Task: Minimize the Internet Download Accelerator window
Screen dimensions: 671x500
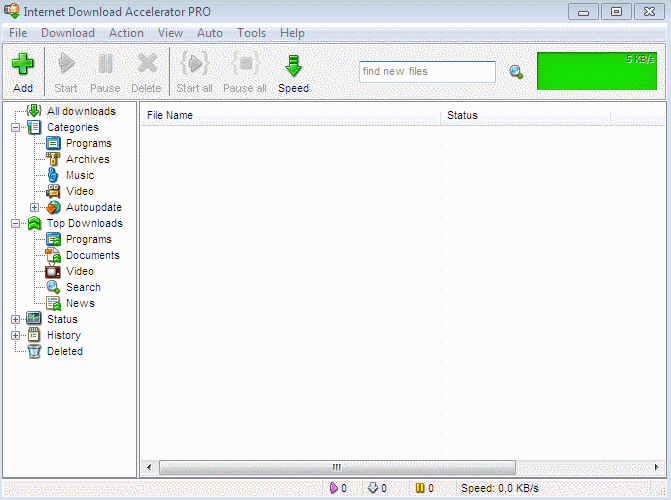Action: [583, 12]
